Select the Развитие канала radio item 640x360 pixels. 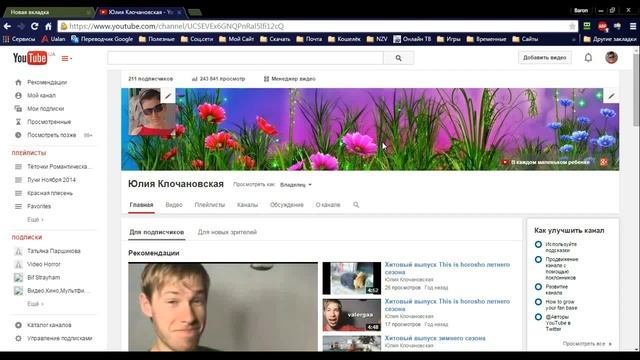[538, 287]
